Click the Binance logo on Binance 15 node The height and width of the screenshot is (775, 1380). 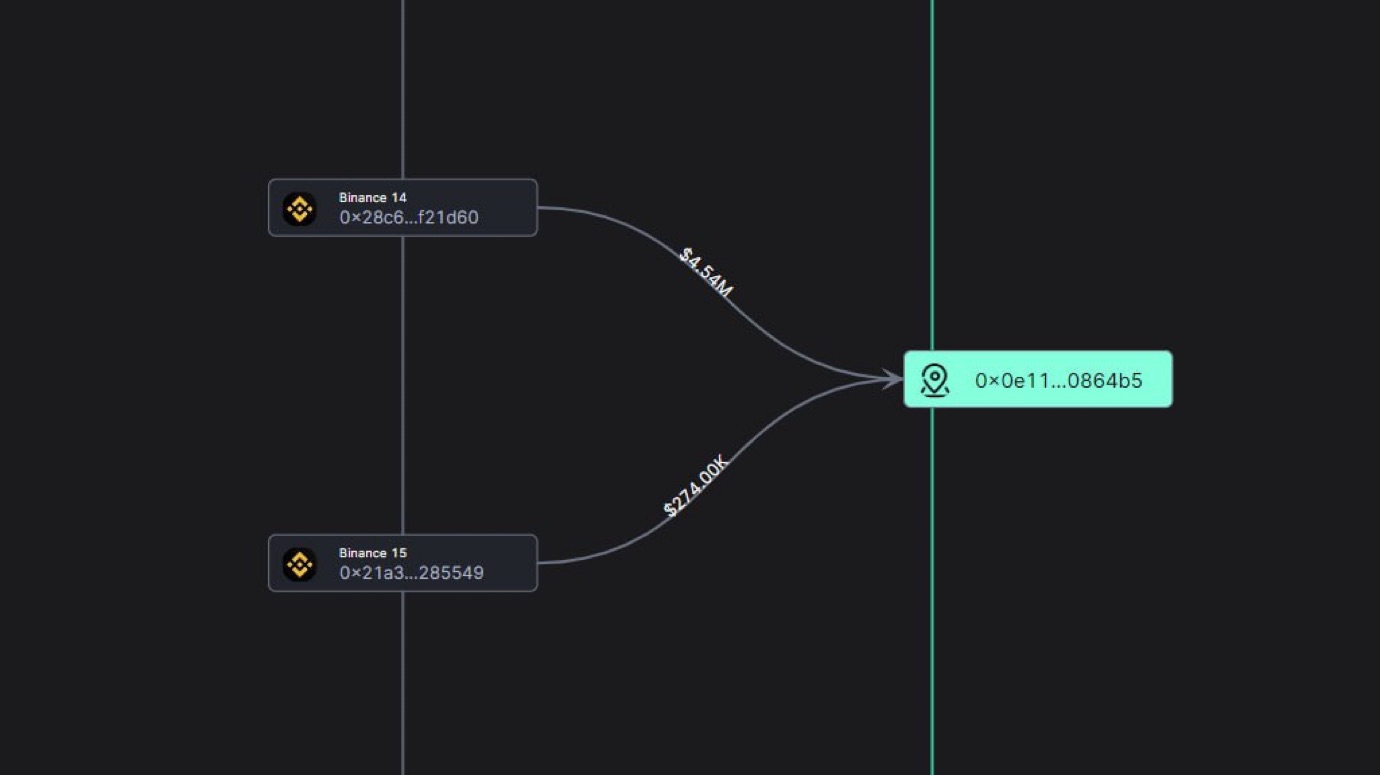(x=299, y=564)
